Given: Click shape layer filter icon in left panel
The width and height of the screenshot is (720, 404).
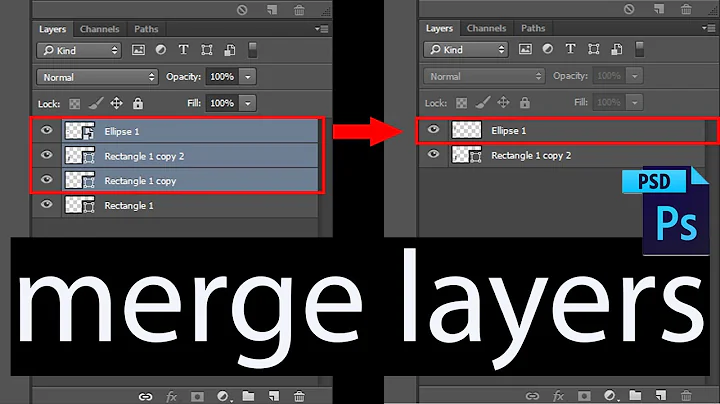Looking at the screenshot, I should (x=207, y=50).
